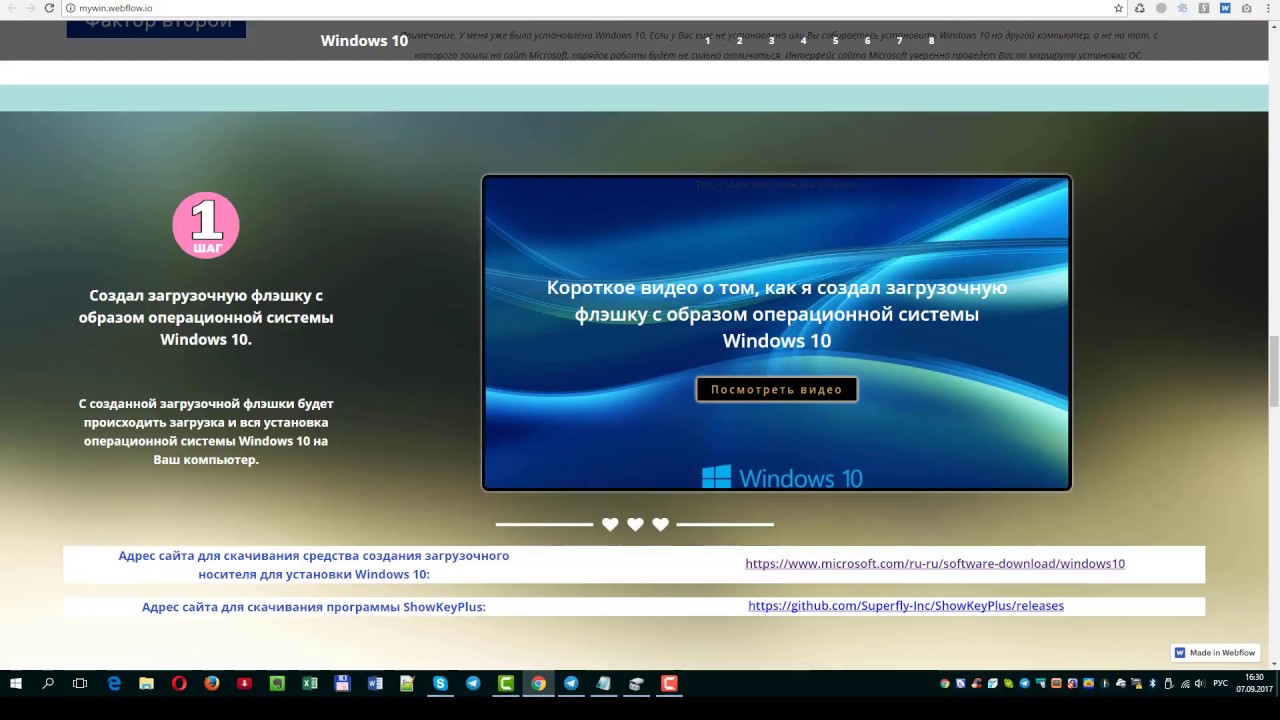Open the microsoft.com software-download link
The width and height of the screenshot is (1280, 720).
[935, 564]
